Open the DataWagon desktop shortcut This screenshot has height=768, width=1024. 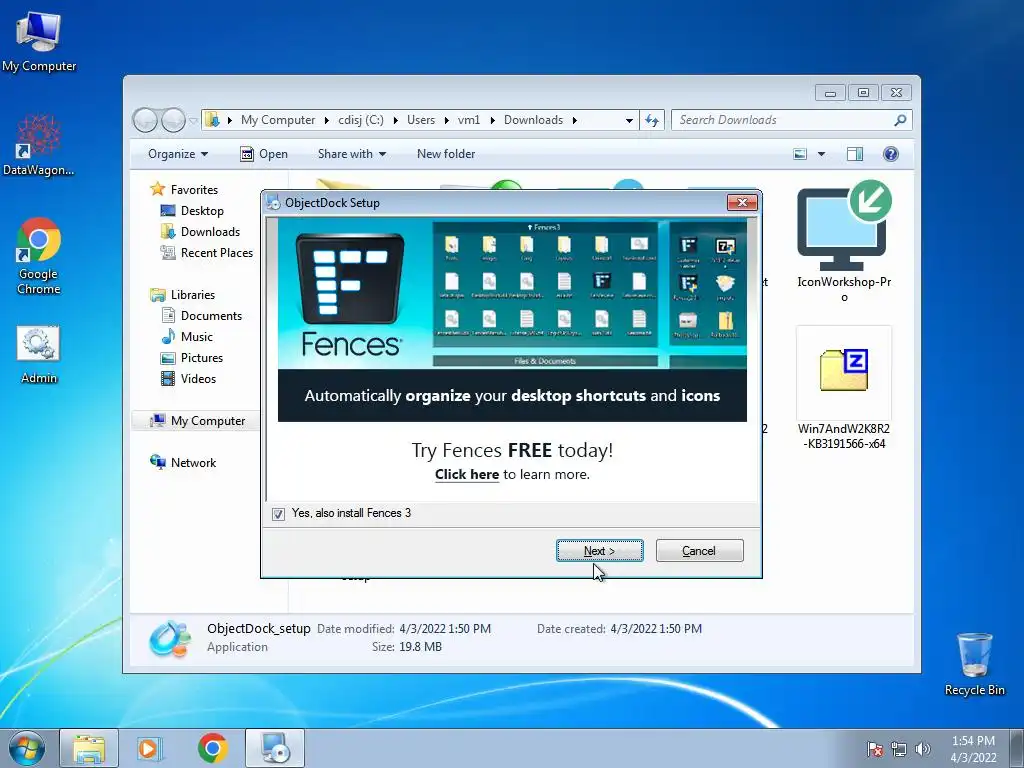(39, 145)
